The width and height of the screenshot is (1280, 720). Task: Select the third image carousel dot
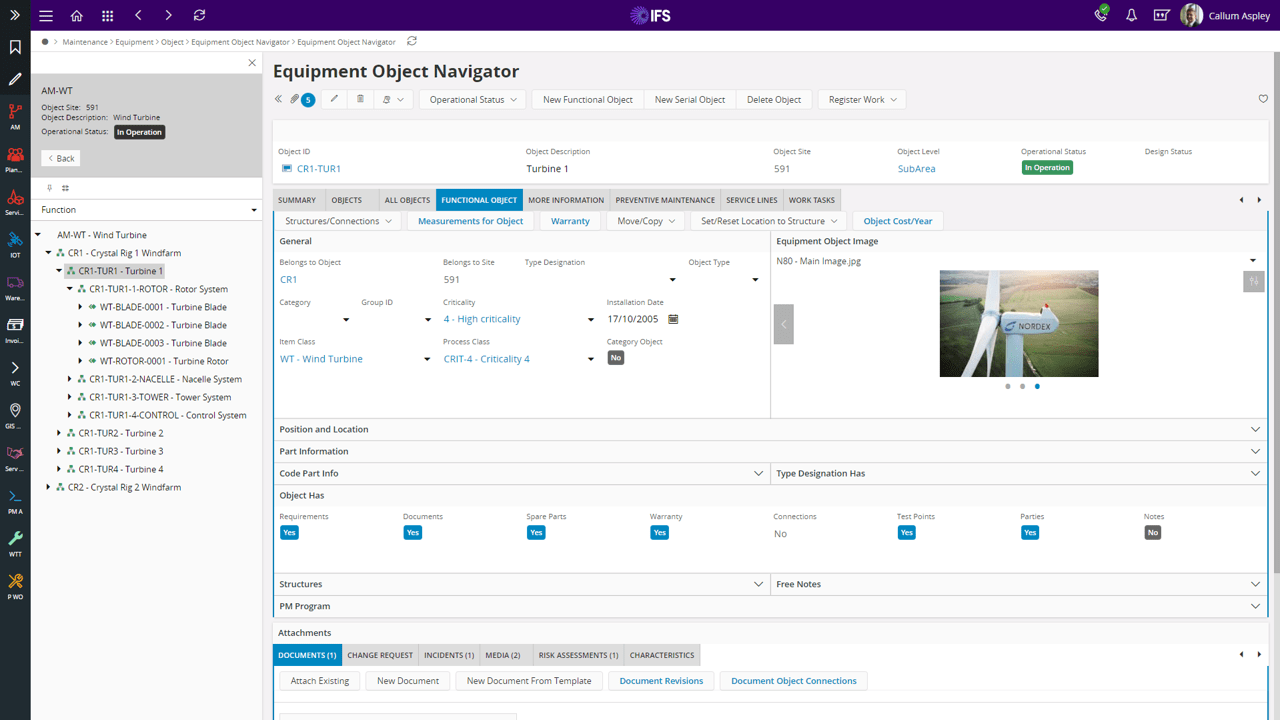pyautogui.click(x=1037, y=386)
